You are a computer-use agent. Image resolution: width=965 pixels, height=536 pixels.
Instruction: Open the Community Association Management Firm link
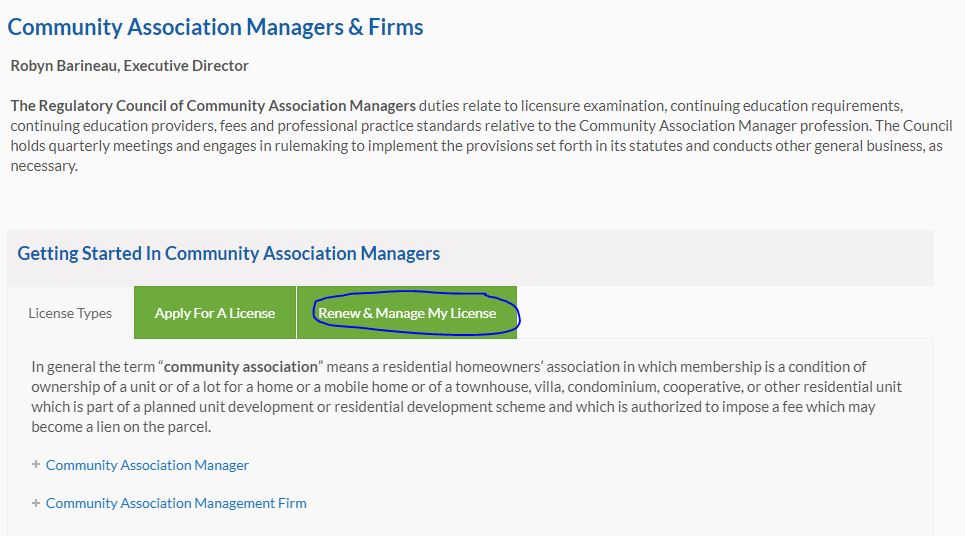176,503
